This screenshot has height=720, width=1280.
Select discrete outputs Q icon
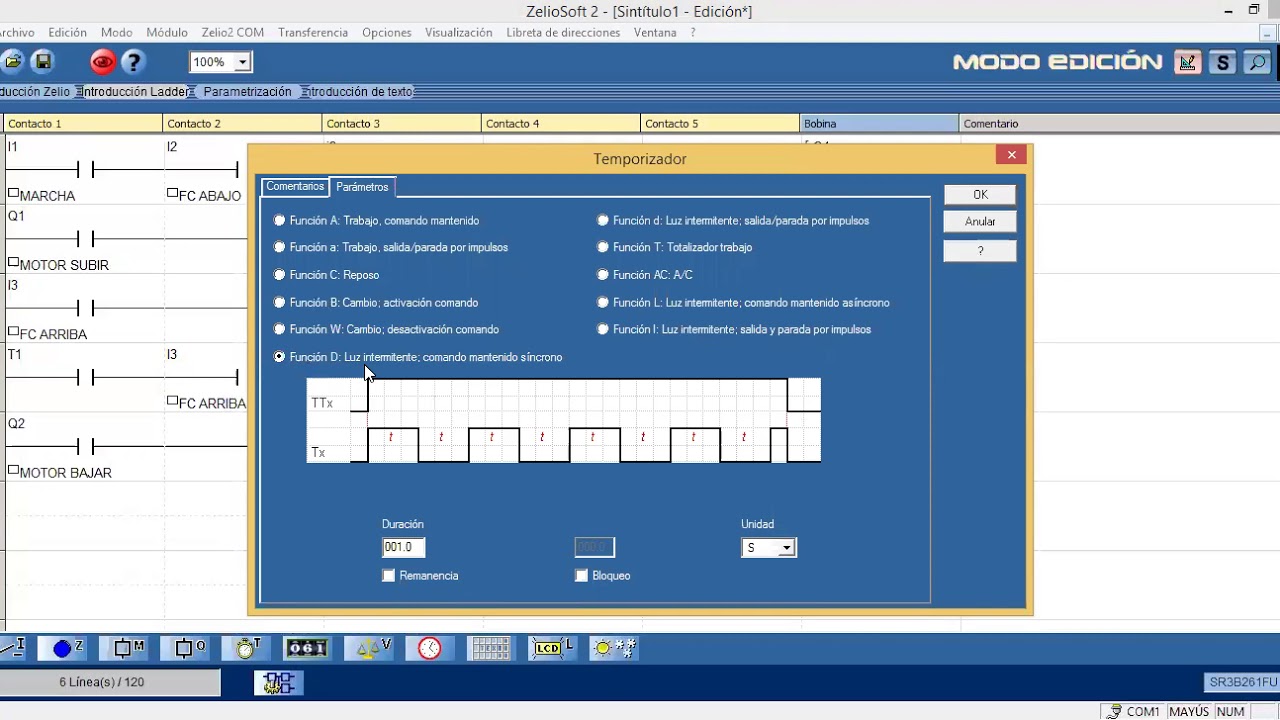click(x=184, y=648)
